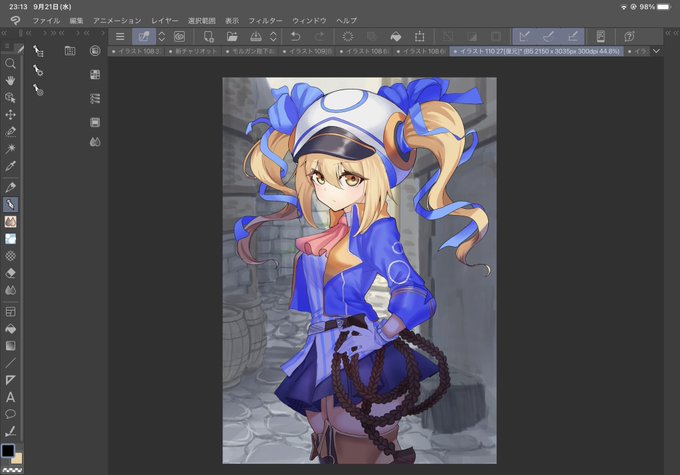
Task: Click the highlighted pen nib tool
Action: (x=10, y=204)
